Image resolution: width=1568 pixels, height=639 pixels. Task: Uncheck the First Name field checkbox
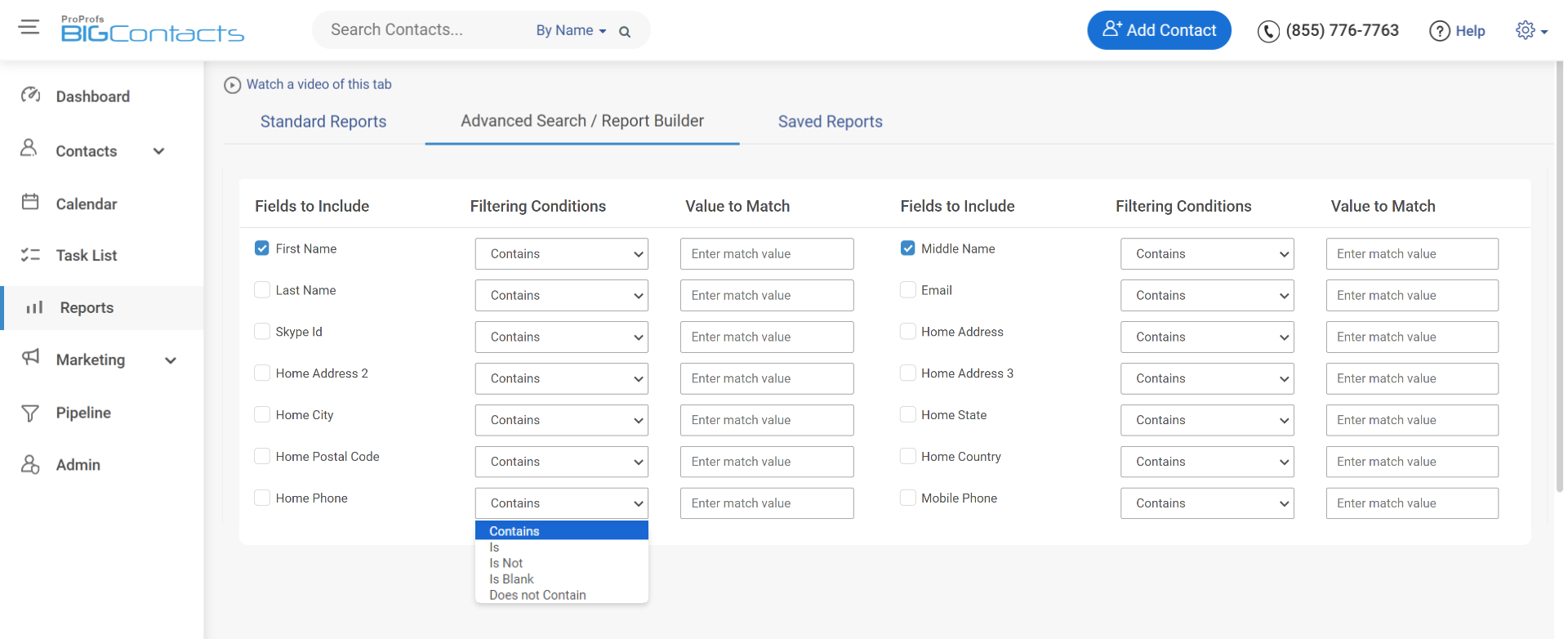[262, 248]
